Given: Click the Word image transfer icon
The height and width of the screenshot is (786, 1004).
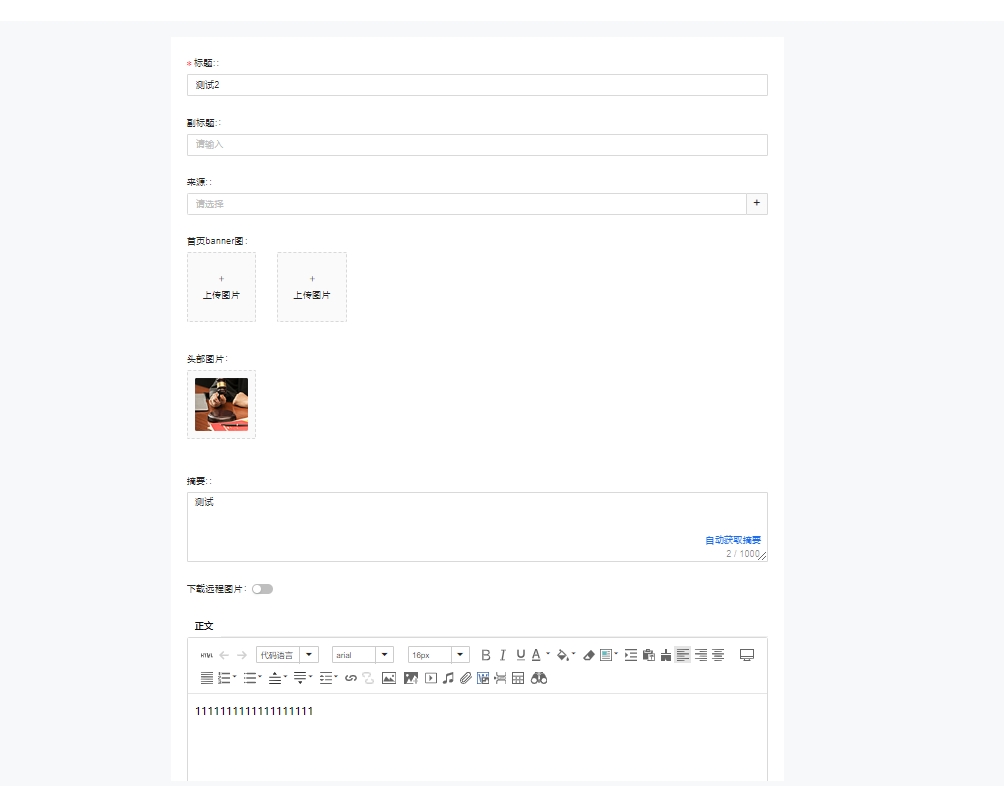Looking at the screenshot, I should coord(483,678).
